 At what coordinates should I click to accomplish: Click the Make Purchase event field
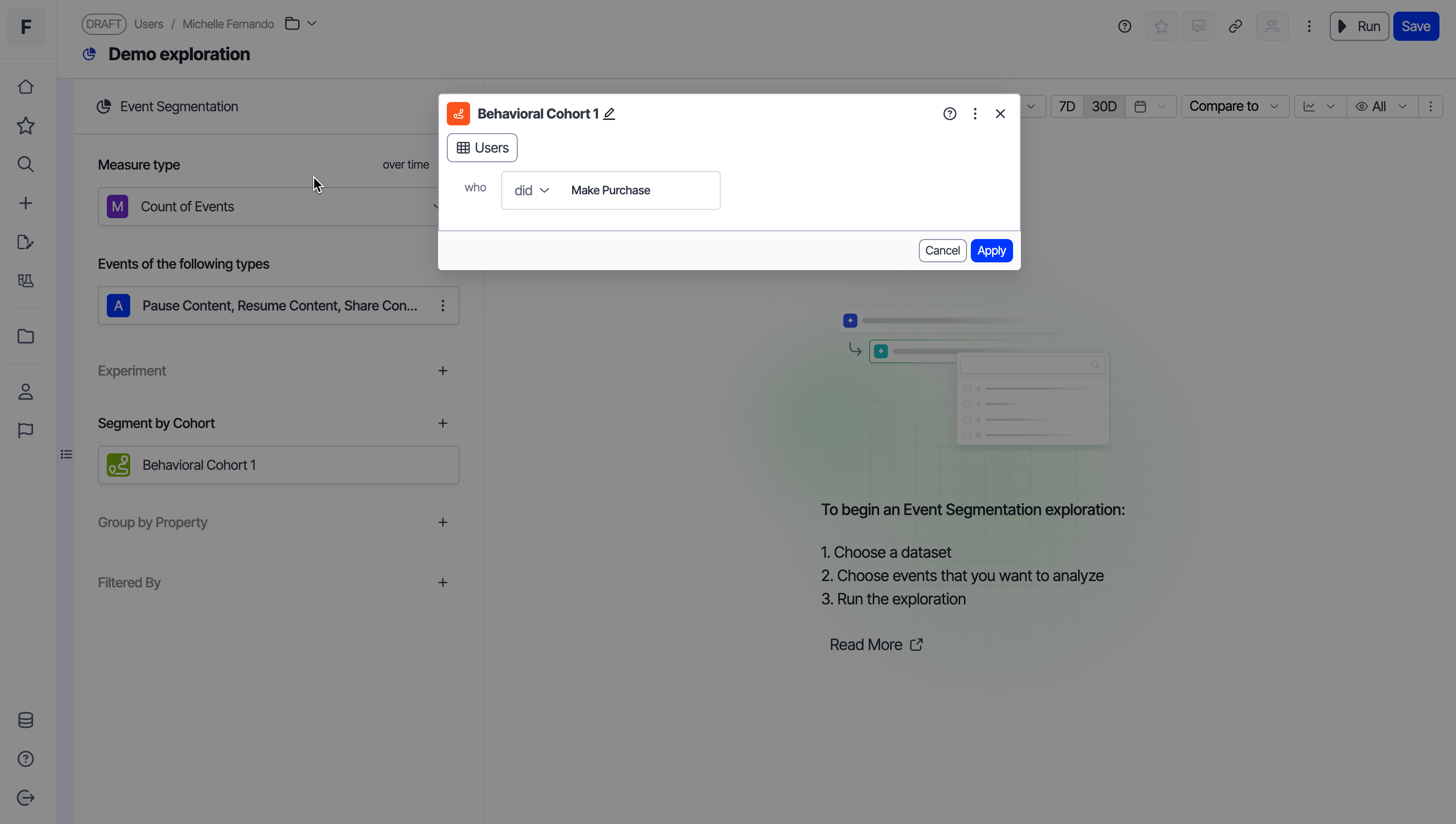[x=610, y=191]
